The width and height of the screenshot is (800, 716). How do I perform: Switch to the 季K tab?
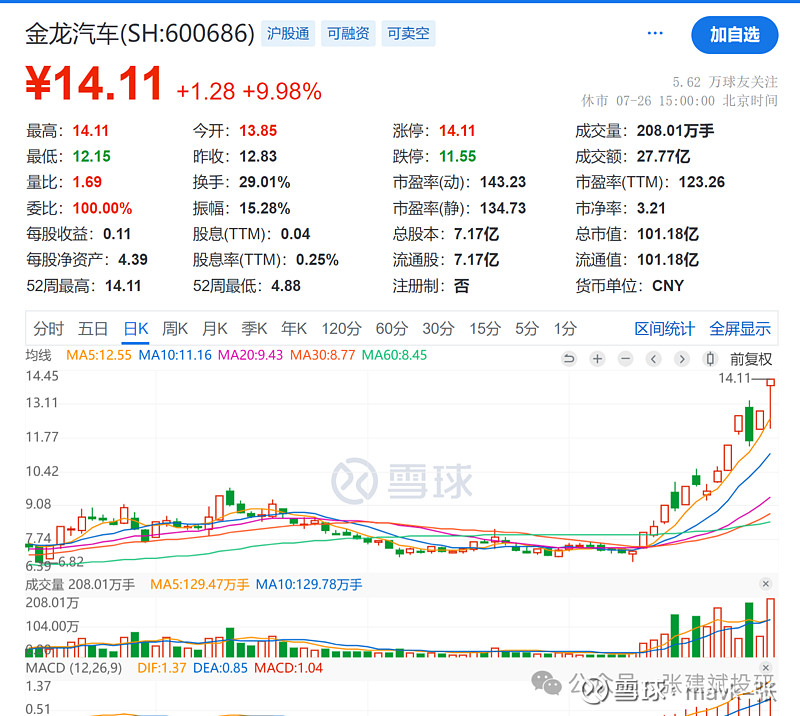[x=254, y=329]
